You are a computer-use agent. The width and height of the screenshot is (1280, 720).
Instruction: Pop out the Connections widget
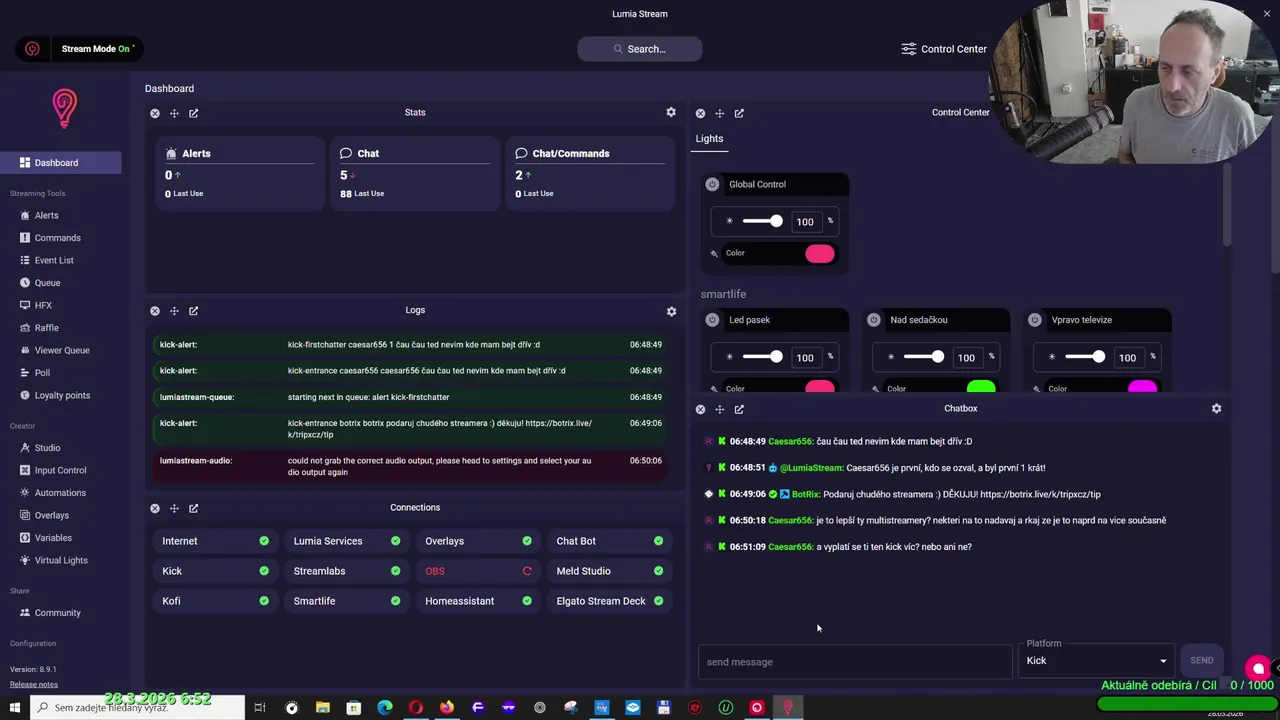[x=193, y=508]
